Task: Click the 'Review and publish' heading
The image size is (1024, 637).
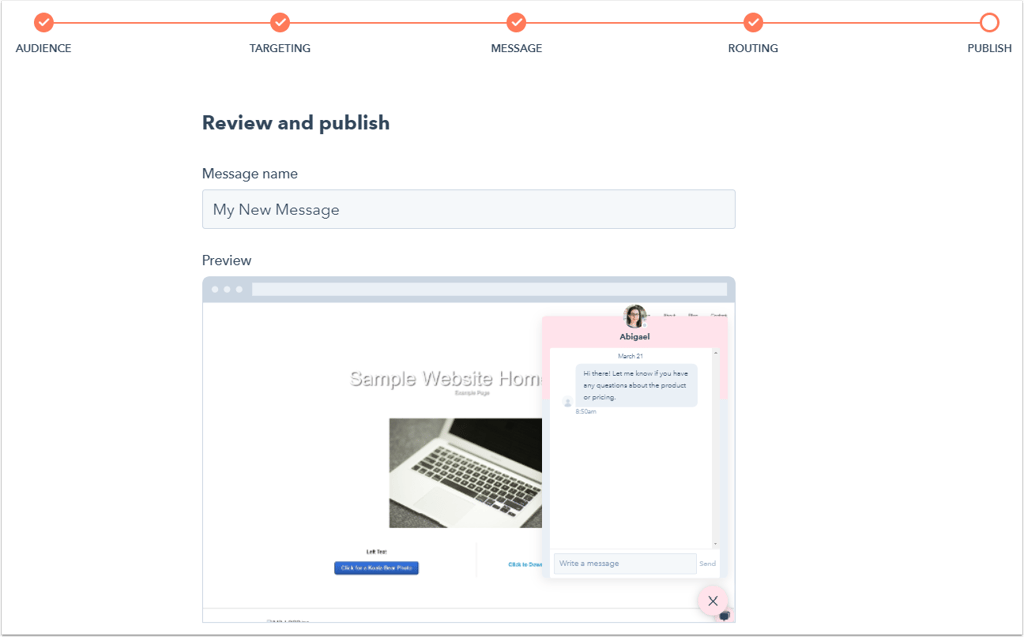Action: click(x=296, y=123)
